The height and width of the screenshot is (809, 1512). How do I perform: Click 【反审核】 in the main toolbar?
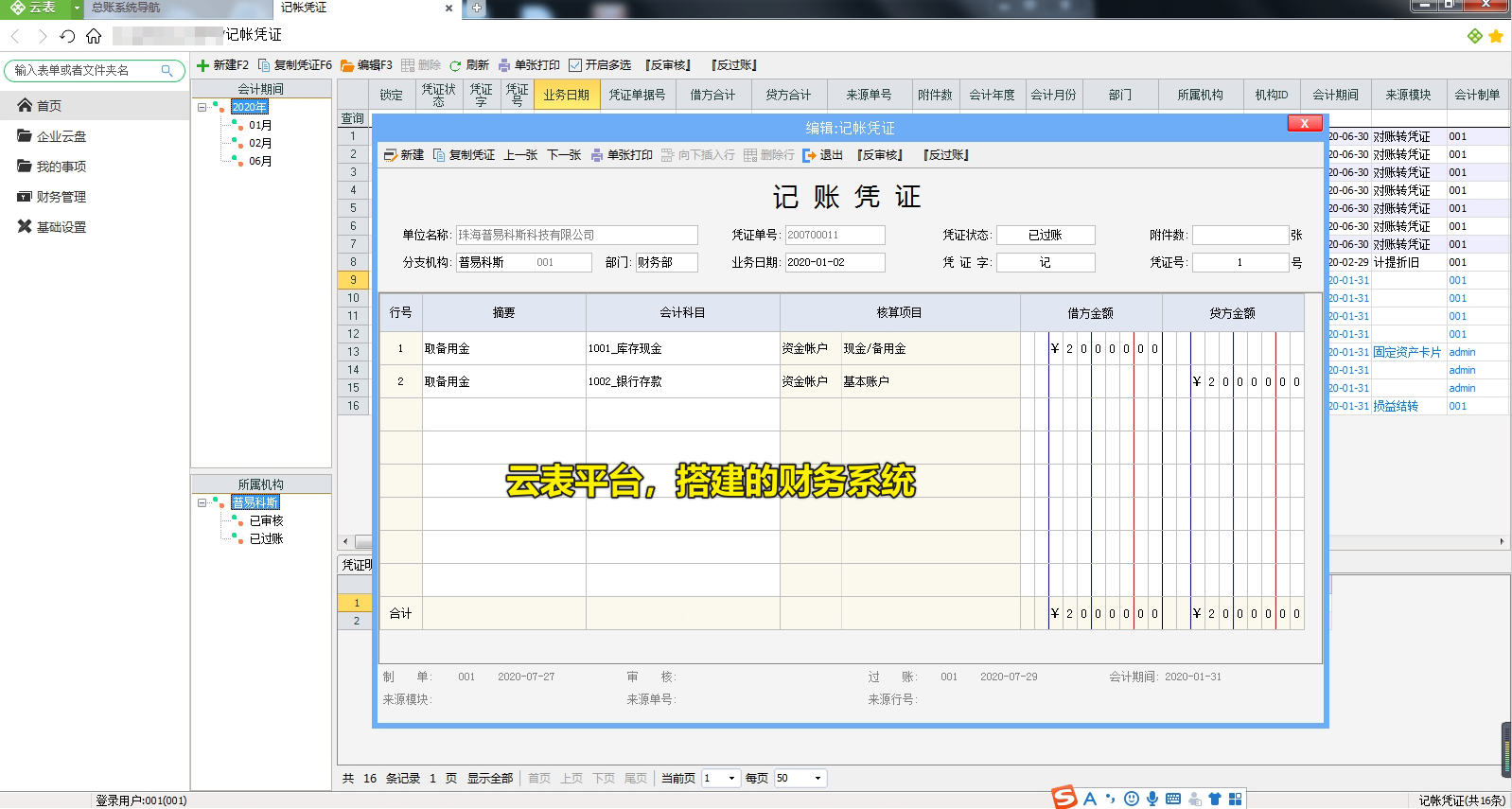[x=668, y=65]
